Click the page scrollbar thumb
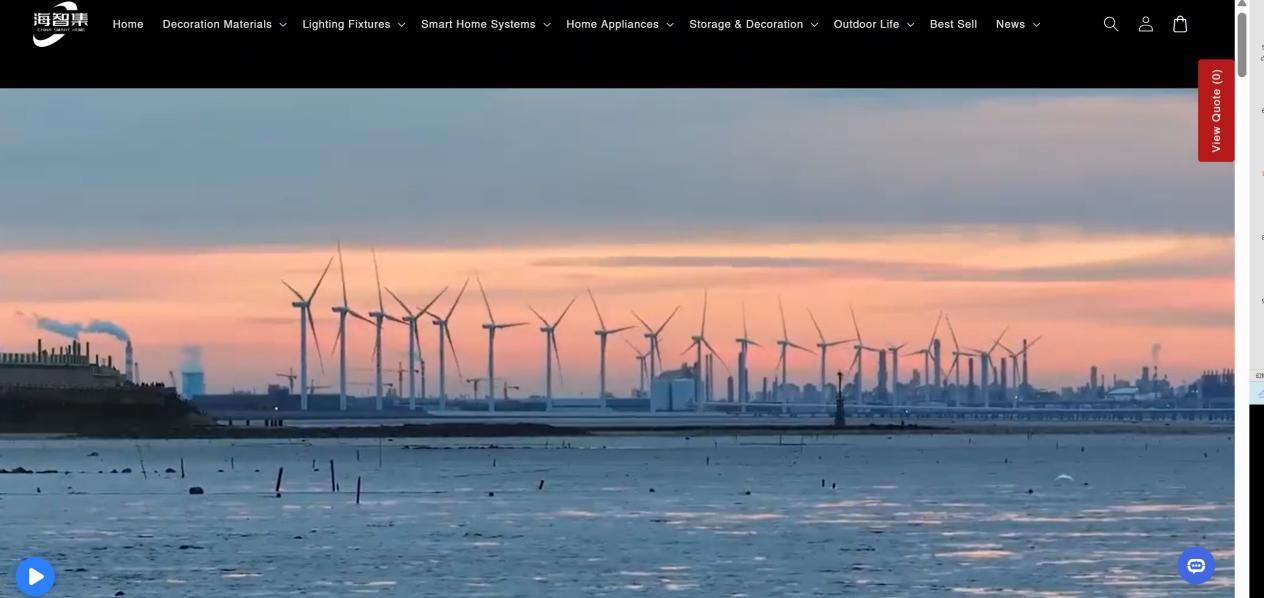 (1242, 45)
